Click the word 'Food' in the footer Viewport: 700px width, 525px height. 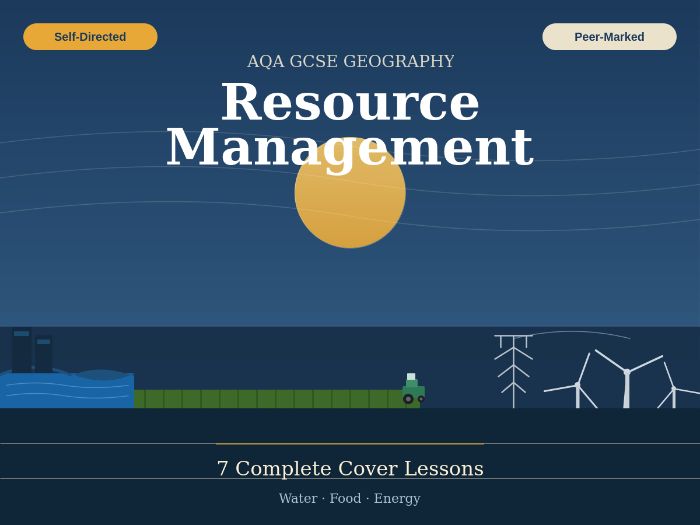[x=345, y=498]
